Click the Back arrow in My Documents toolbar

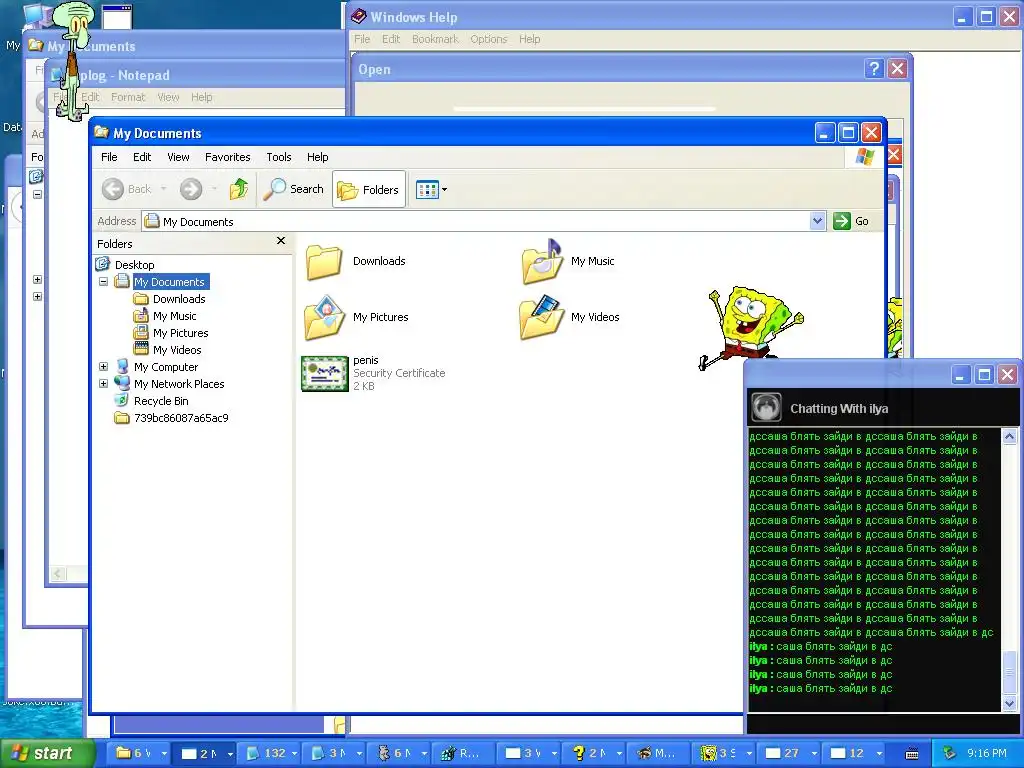coord(113,189)
